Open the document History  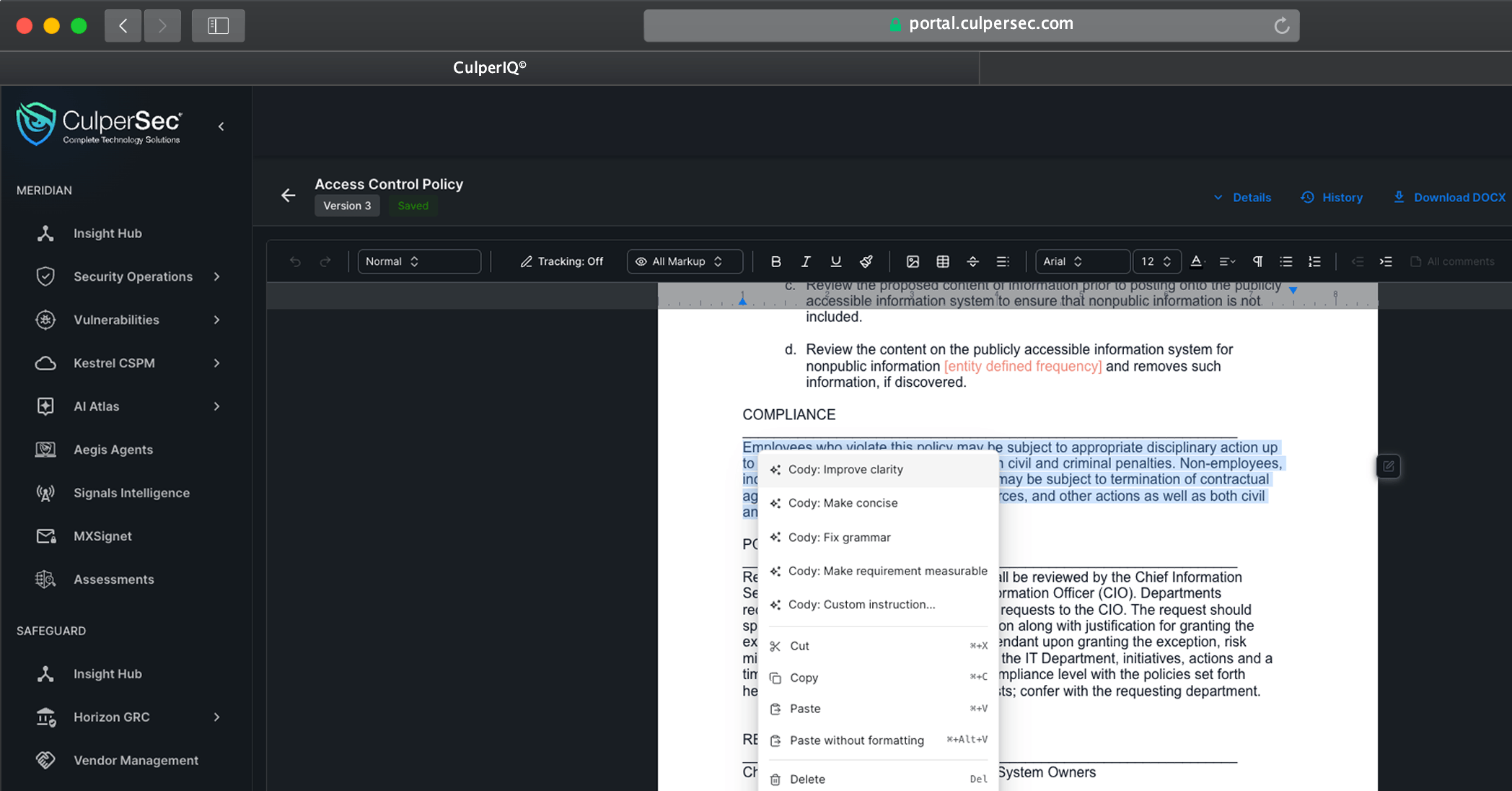[x=1332, y=197]
